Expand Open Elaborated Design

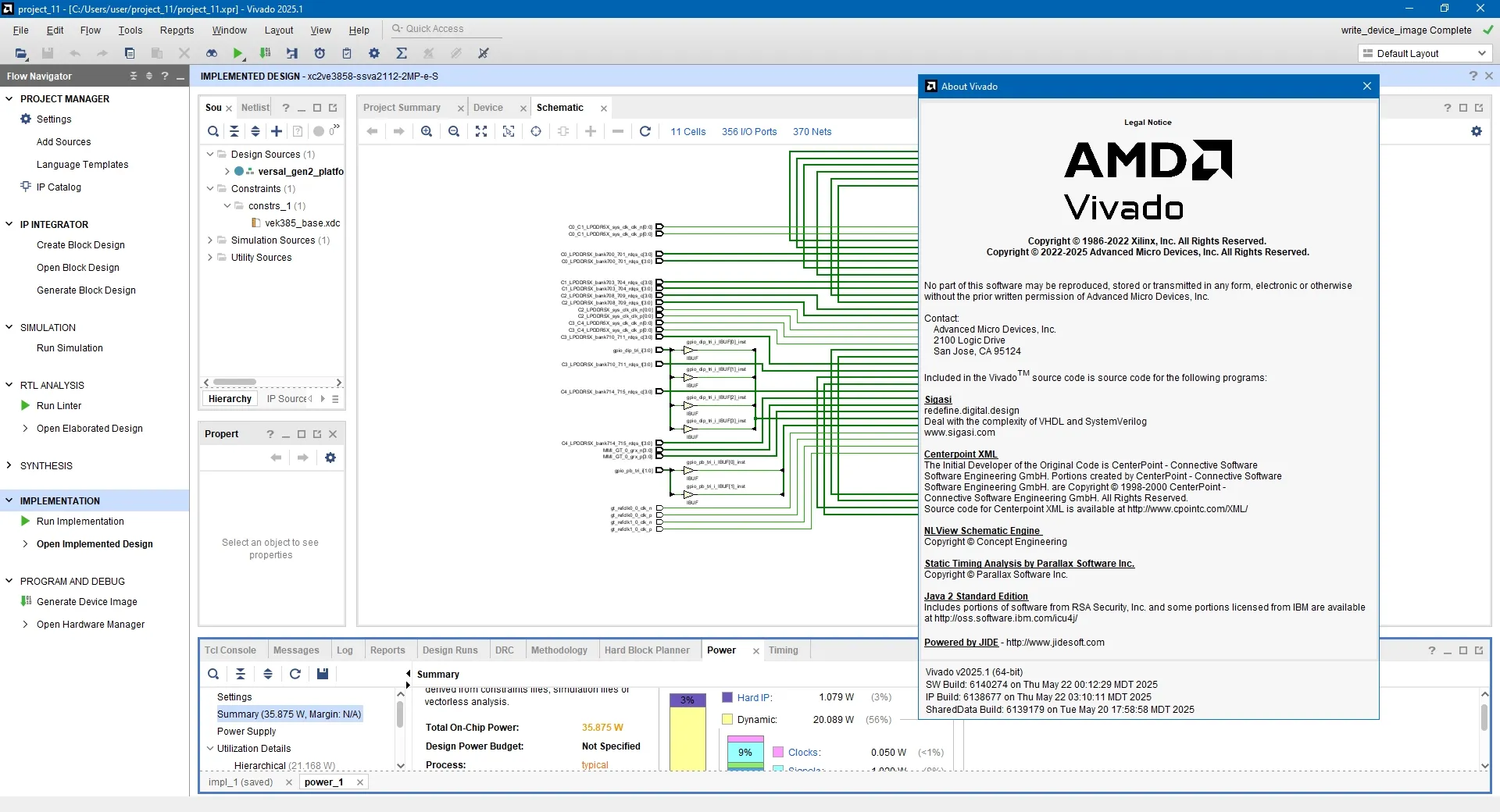26,428
